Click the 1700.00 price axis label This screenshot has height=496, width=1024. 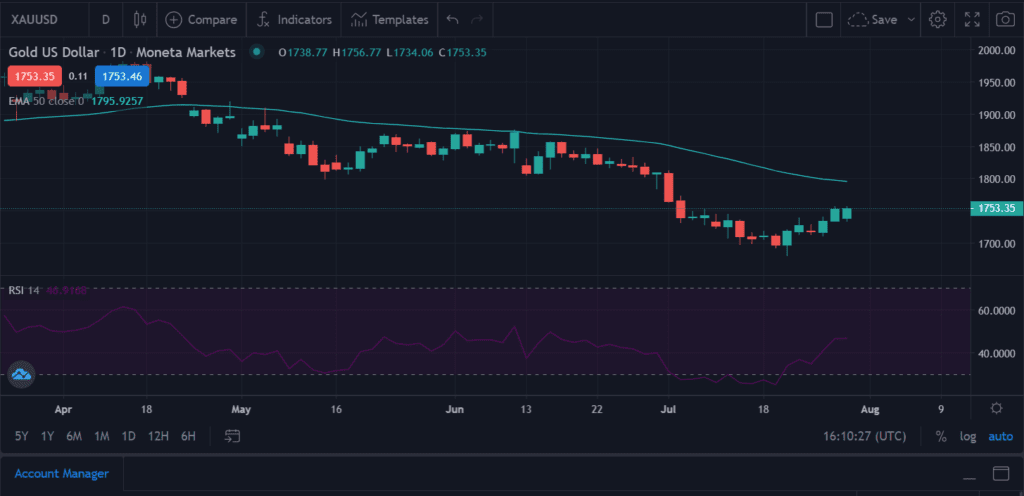click(x=997, y=244)
